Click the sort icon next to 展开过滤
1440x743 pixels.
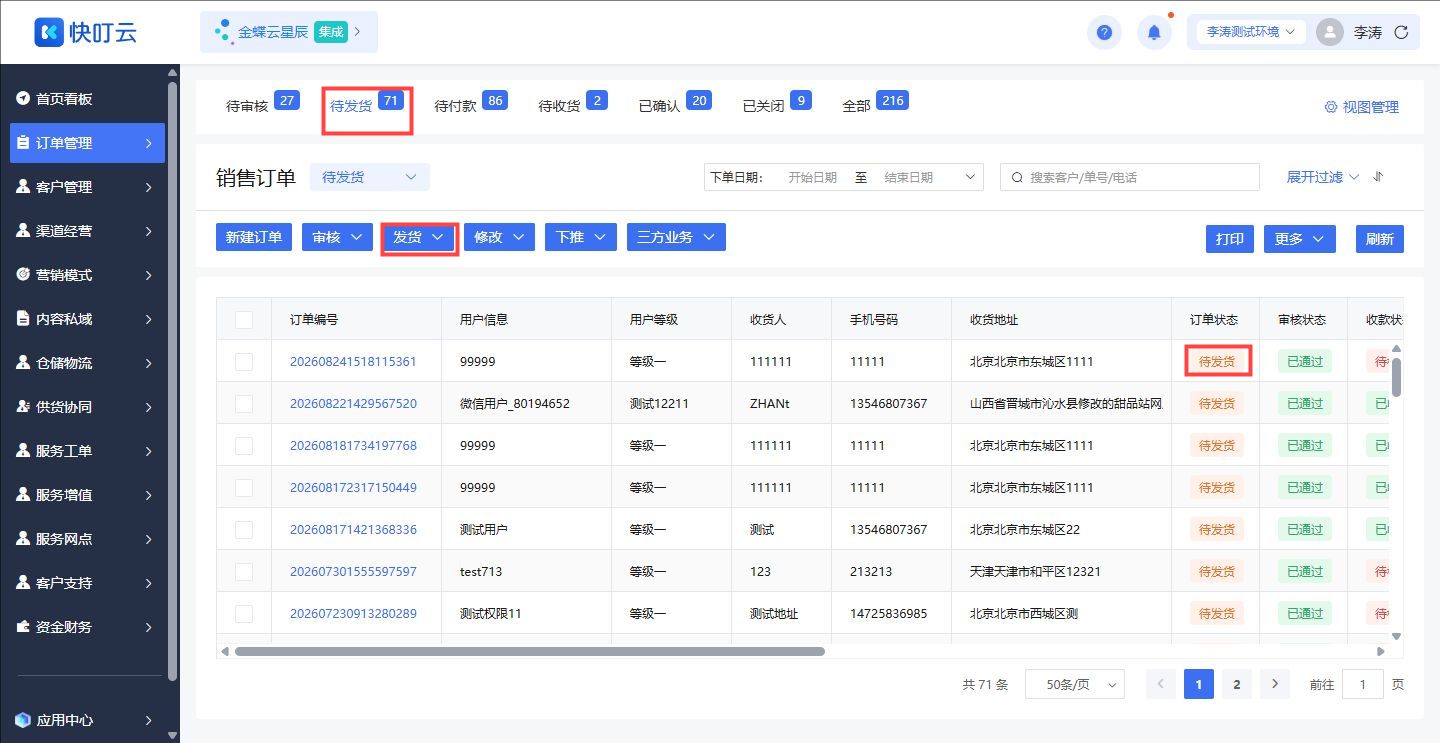pos(1378,177)
